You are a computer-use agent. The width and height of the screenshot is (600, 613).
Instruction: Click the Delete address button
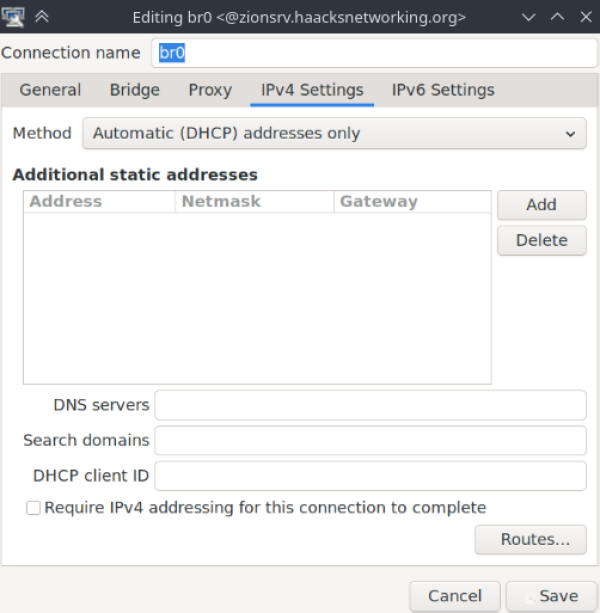pyautogui.click(x=541, y=240)
